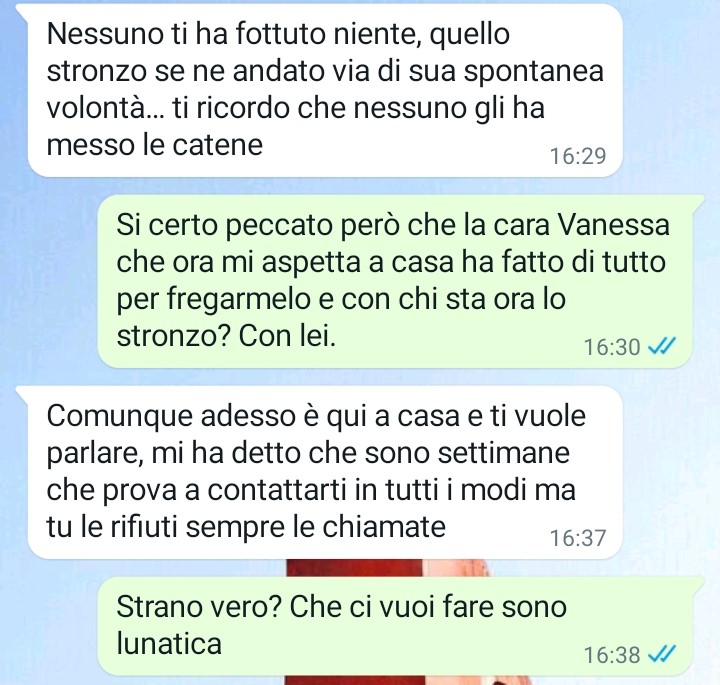Tap the 16:37 timestamp
The height and width of the screenshot is (685, 720).
coord(578,538)
